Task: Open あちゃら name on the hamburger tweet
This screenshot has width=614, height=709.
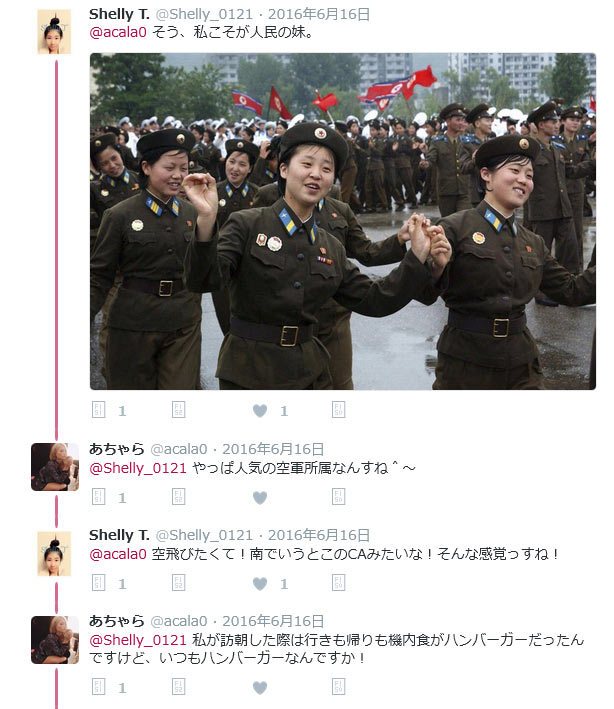Action: click(117, 621)
